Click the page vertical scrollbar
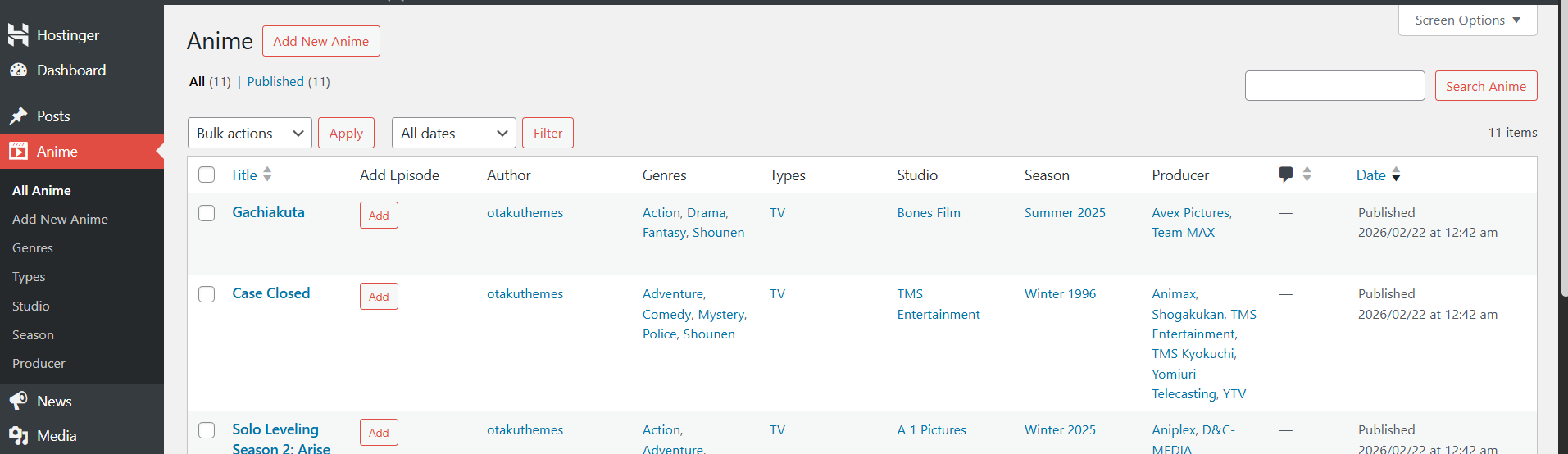This screenshot has height=454, width=1568. [1564, 148]
